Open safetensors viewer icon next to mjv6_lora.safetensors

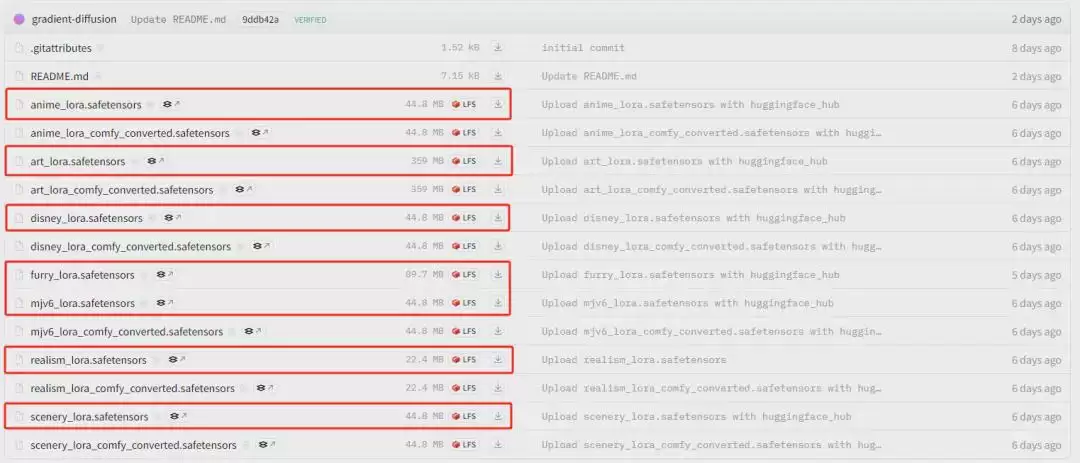(165, 302)
